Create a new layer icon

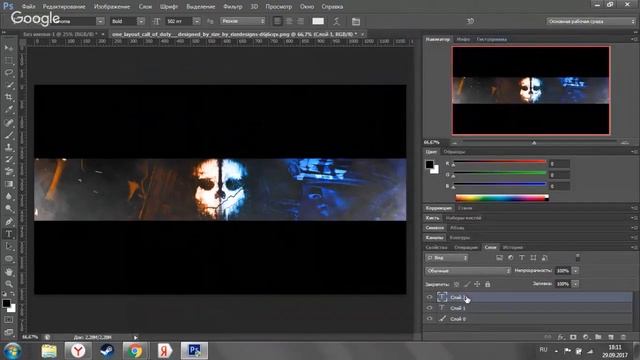[611, 337]
